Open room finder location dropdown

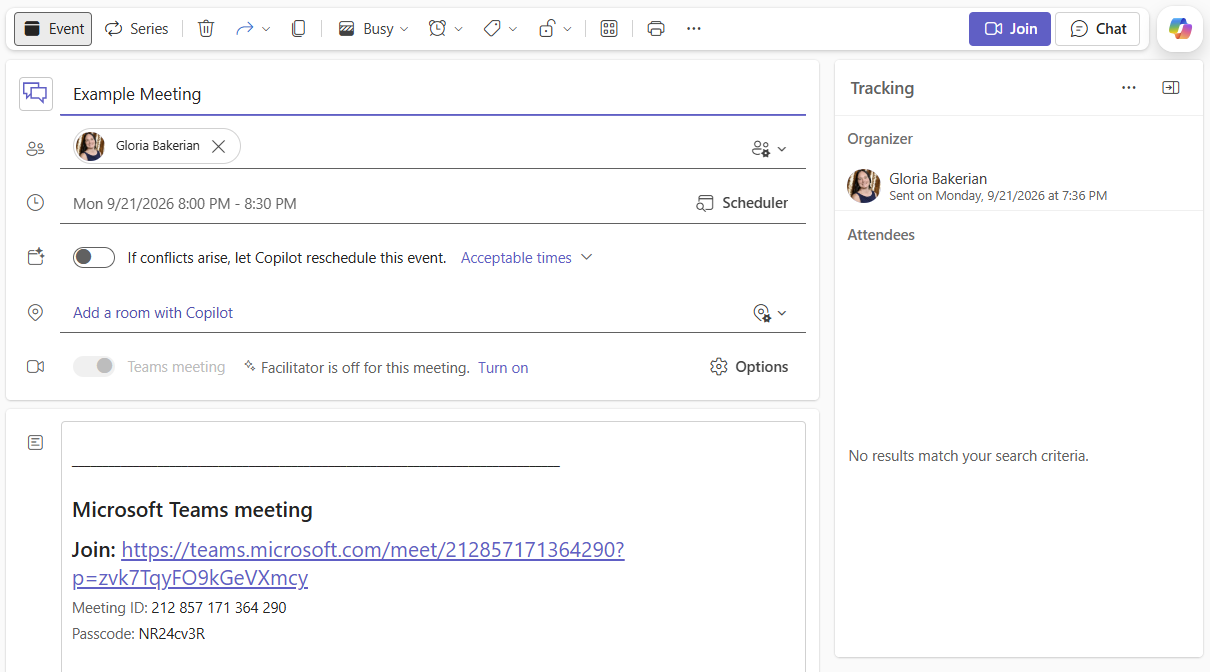click(x=769, y=313)
